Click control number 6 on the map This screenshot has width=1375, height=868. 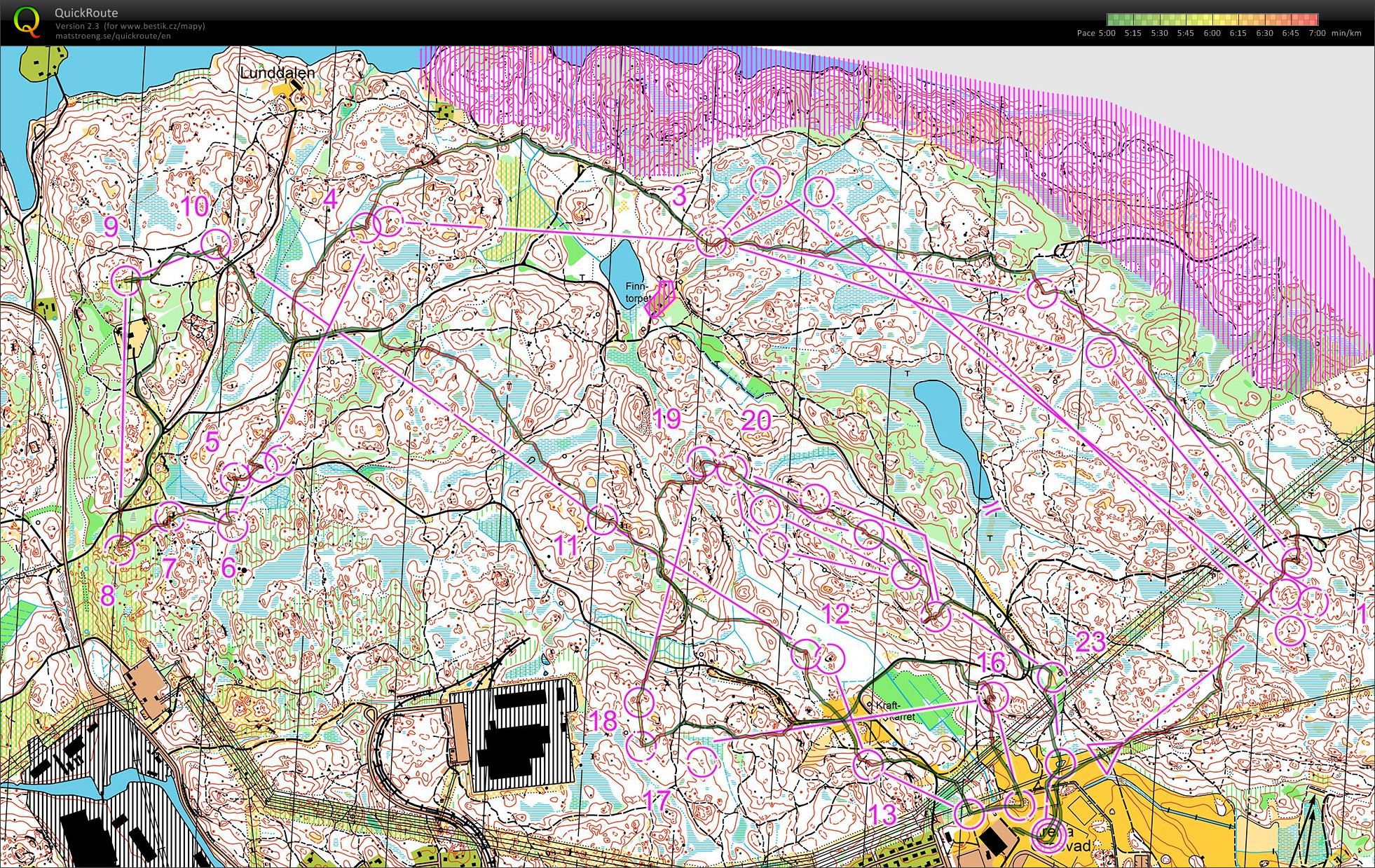(x=228, y=567)
